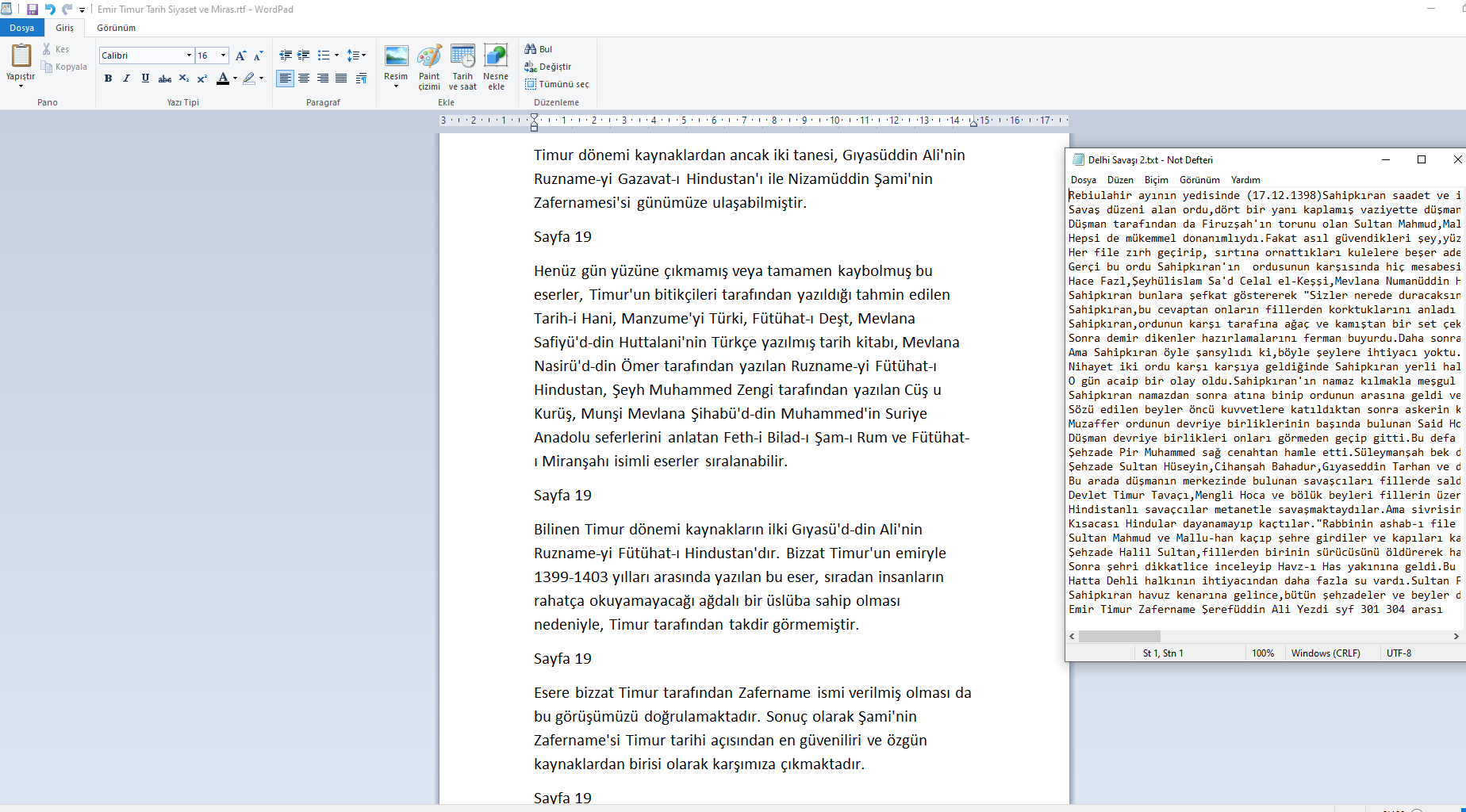1466x812 pixels.
Task: Toggle strikethrough formatting
Action: 164,79
